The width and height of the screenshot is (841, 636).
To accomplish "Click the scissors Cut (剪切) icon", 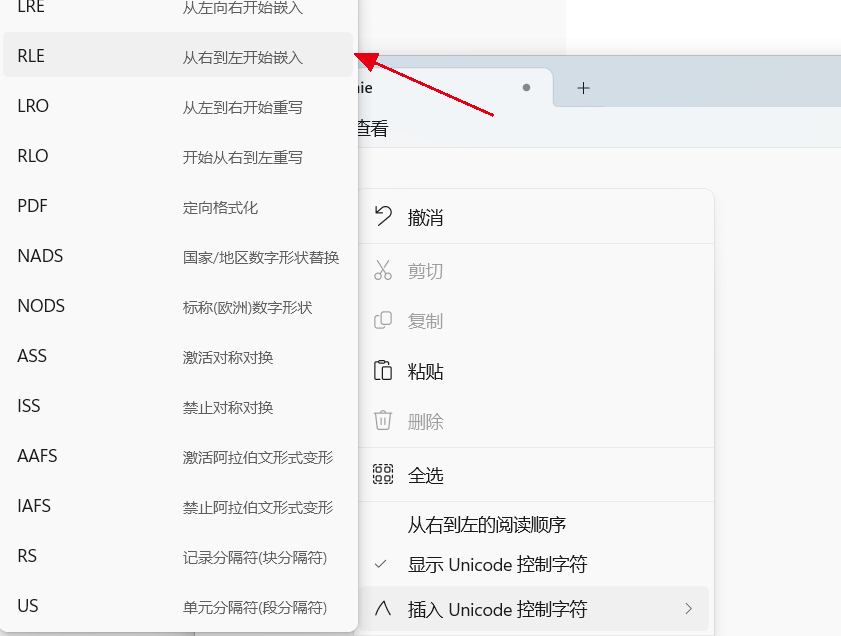I will [383, 270].
